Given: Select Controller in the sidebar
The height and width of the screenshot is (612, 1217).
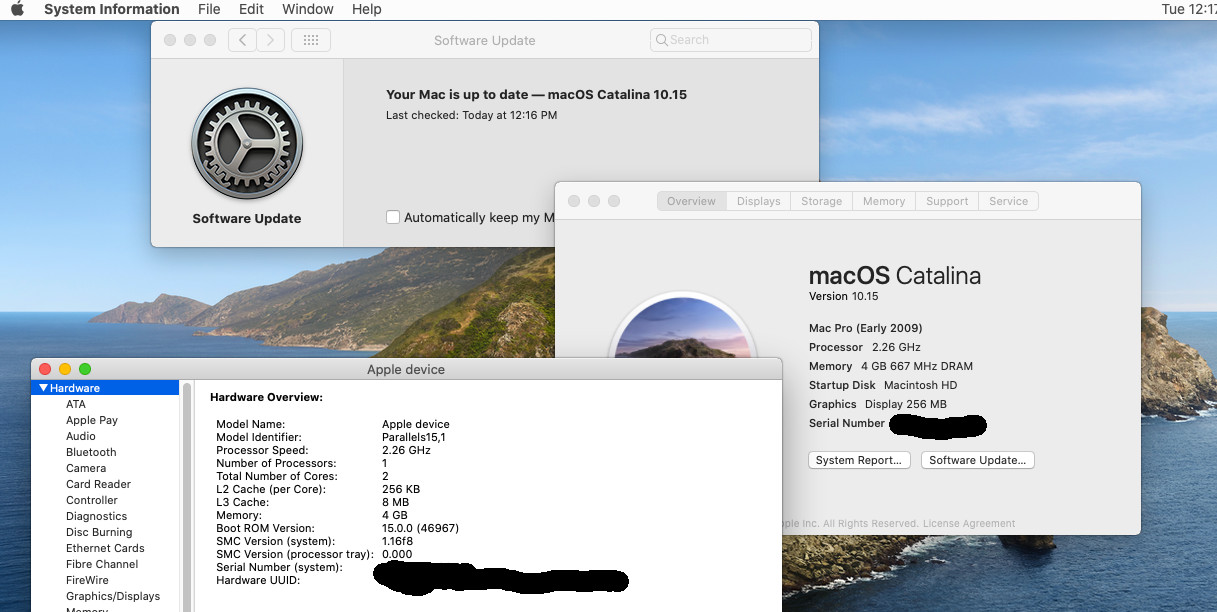Looking at the screenshot, I should (92, 500).
